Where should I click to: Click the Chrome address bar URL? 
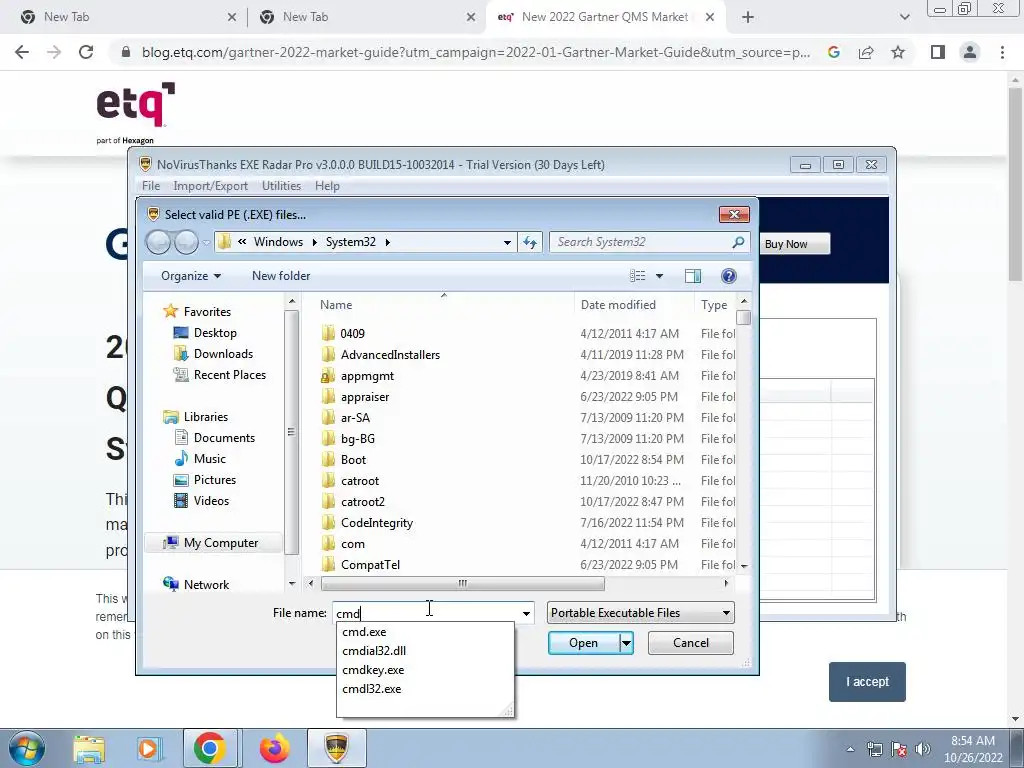point(475,52)
